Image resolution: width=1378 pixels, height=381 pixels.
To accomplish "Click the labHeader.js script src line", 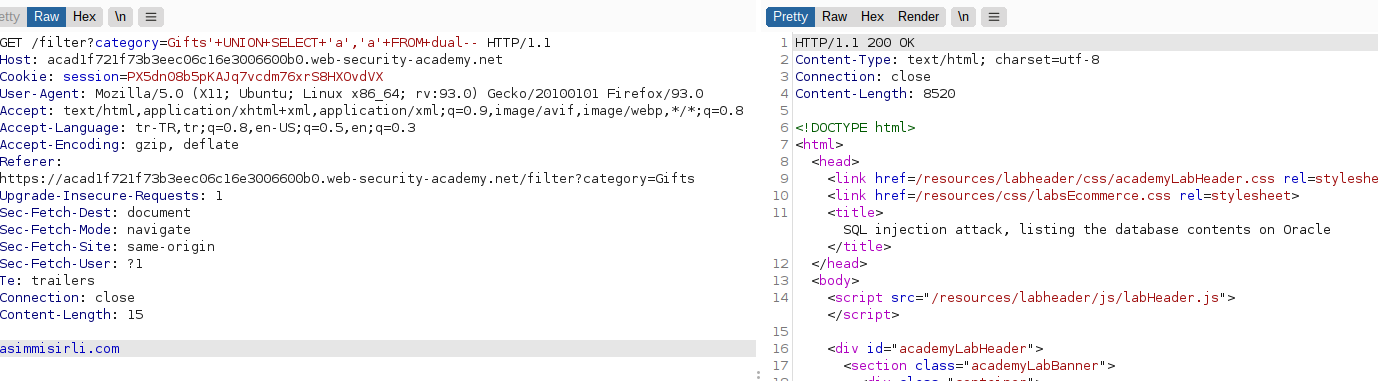I will pos(1031,297).
